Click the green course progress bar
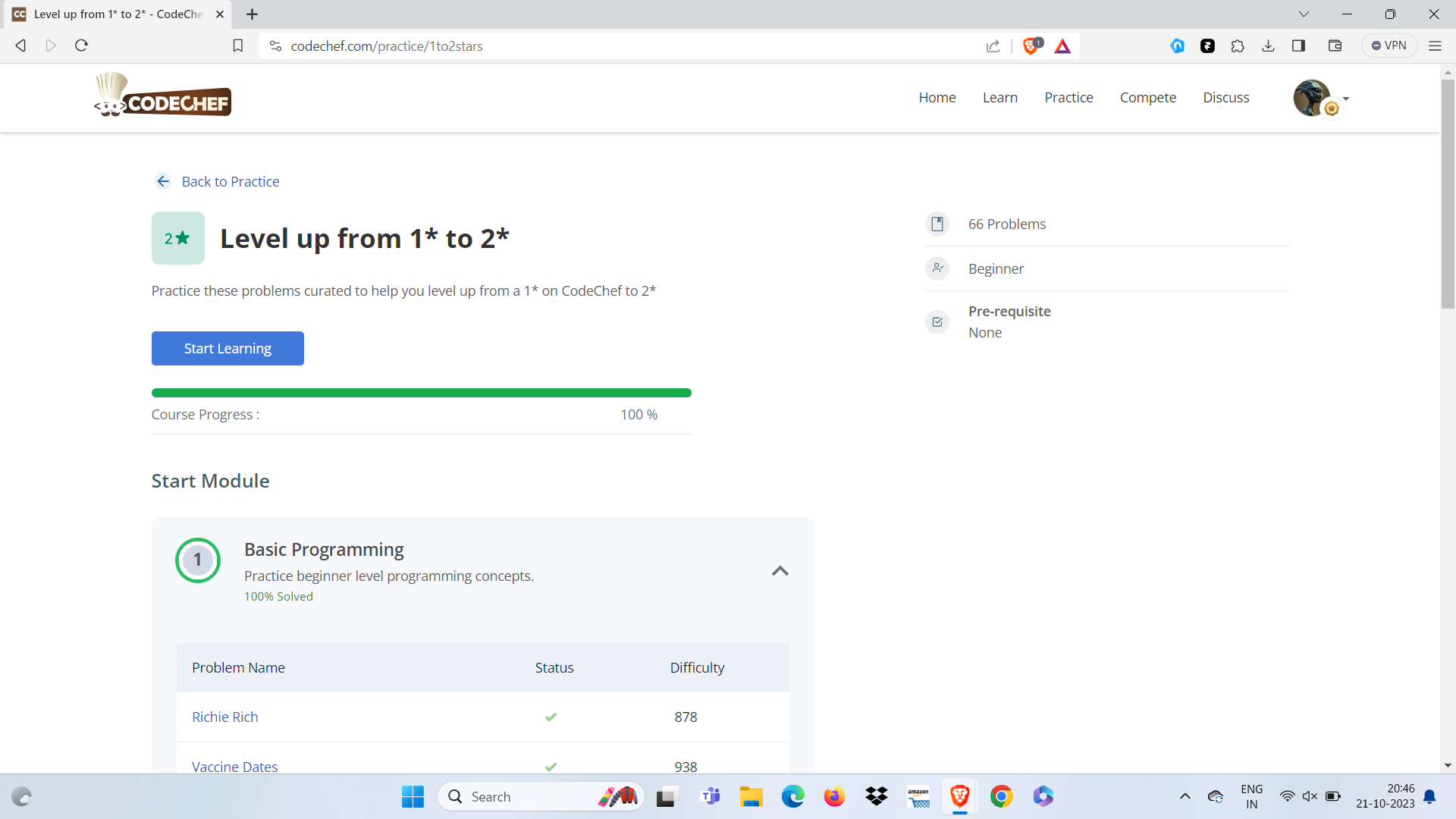Viewport: 1456px width, 819px height. (x=421, y=393)
